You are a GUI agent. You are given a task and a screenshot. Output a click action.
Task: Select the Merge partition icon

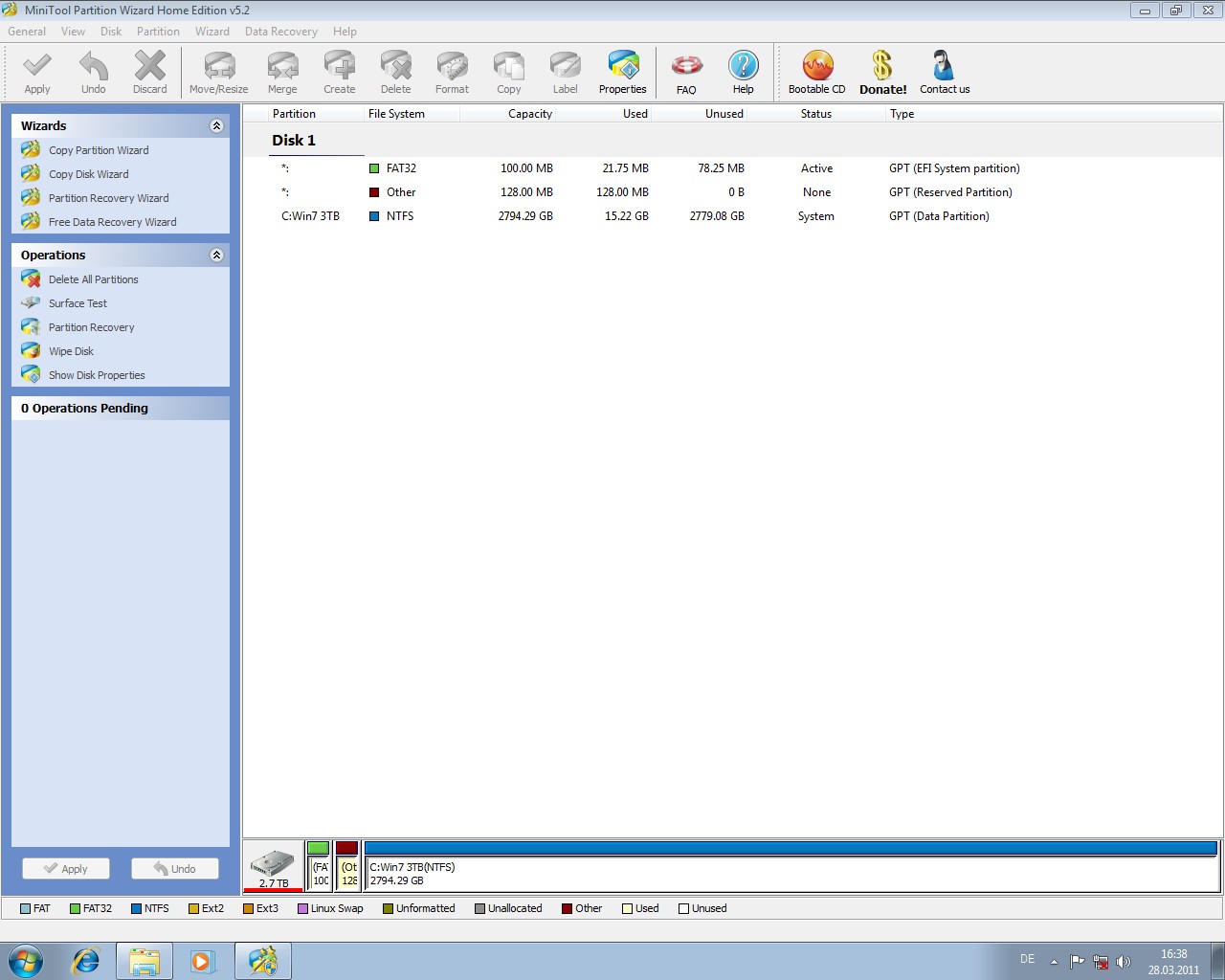(x=282, y=66)
